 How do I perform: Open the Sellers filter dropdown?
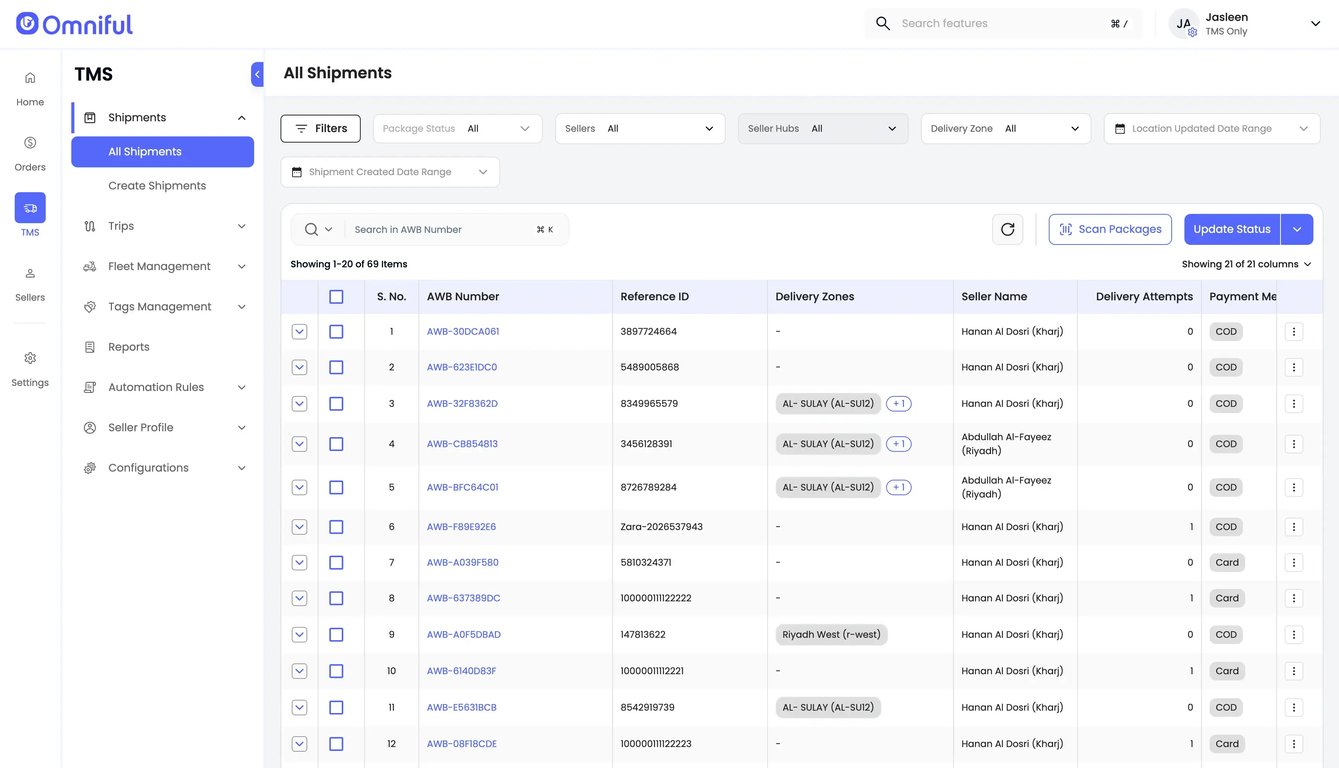(x=640, y=129)
